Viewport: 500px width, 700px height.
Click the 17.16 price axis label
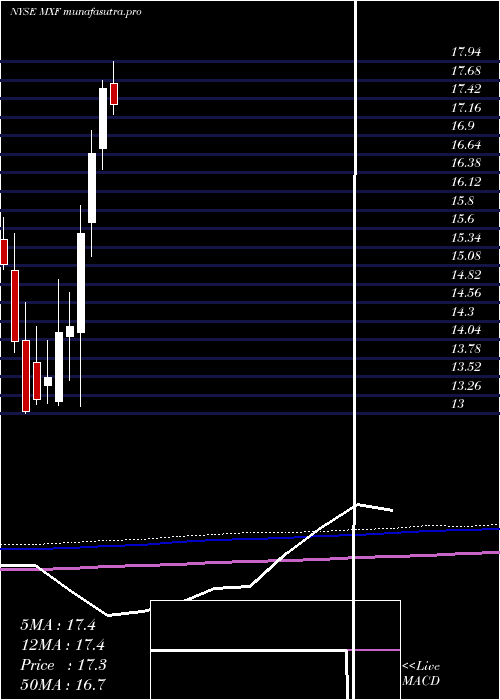(466, 108)
